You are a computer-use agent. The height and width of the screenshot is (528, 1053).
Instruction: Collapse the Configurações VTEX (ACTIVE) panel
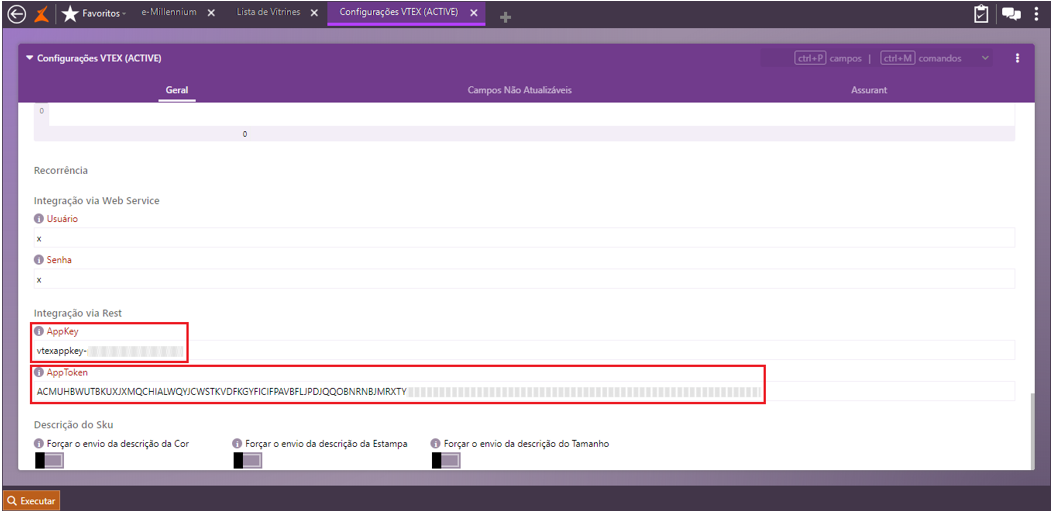coord(29,58)
